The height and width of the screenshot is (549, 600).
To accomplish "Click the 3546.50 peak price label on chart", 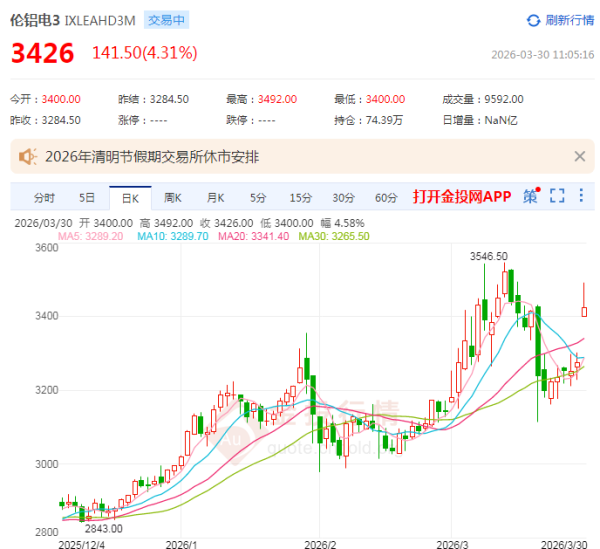I will (x=489, y=256).
